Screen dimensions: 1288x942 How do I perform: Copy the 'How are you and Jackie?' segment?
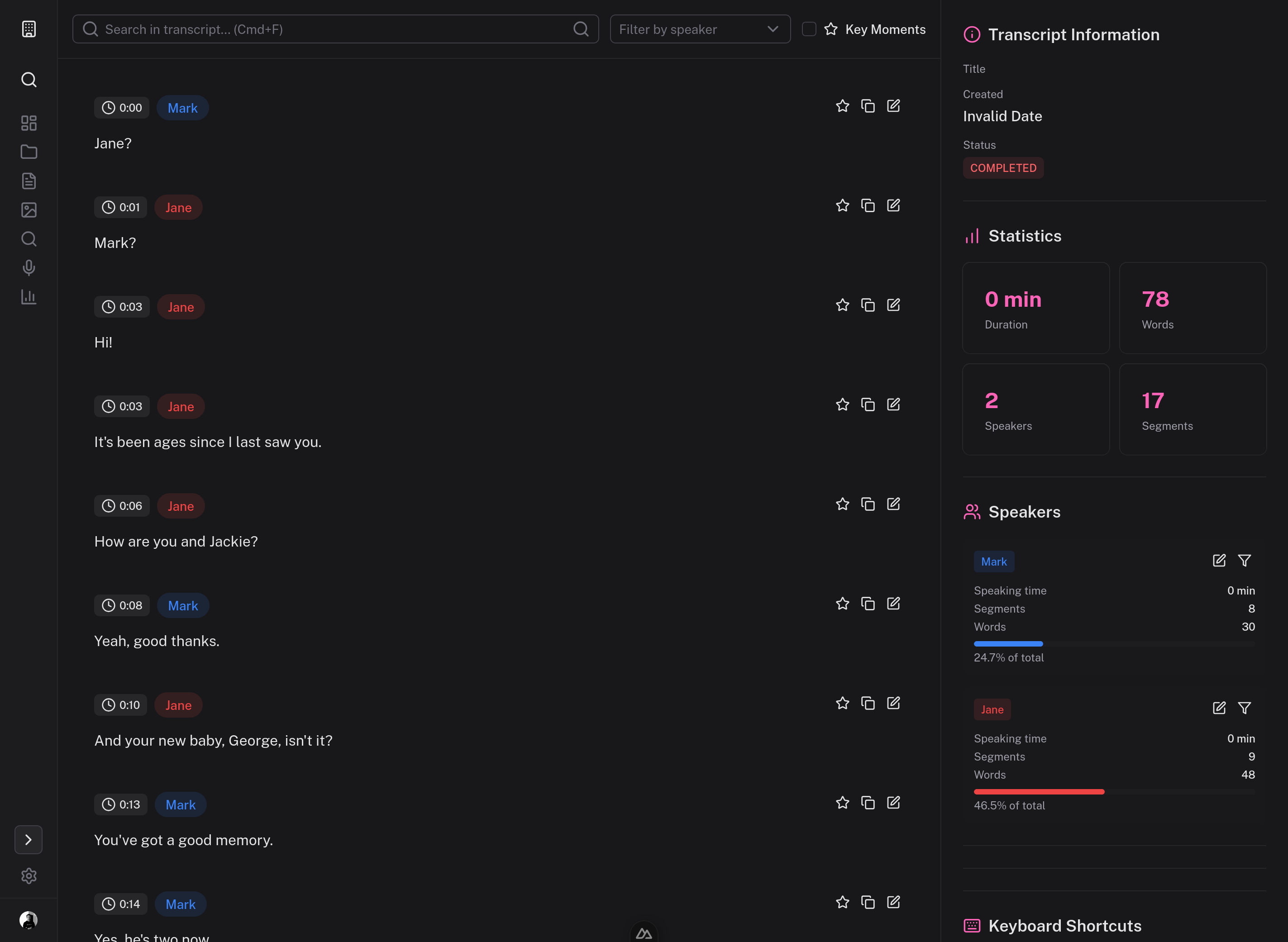[868, 504]
